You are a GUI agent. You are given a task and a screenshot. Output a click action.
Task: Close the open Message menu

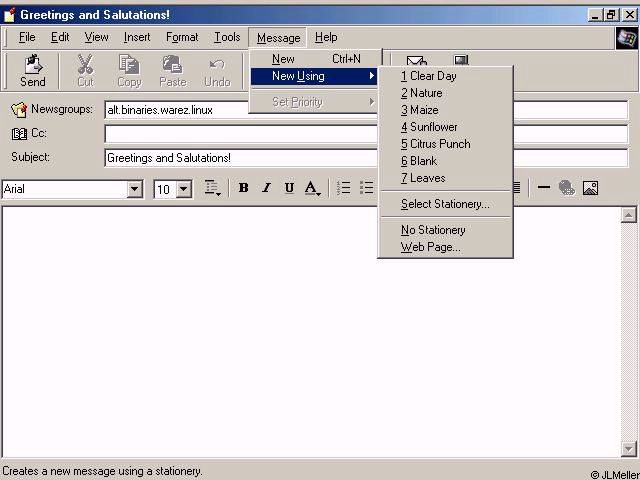click(278, 38)
